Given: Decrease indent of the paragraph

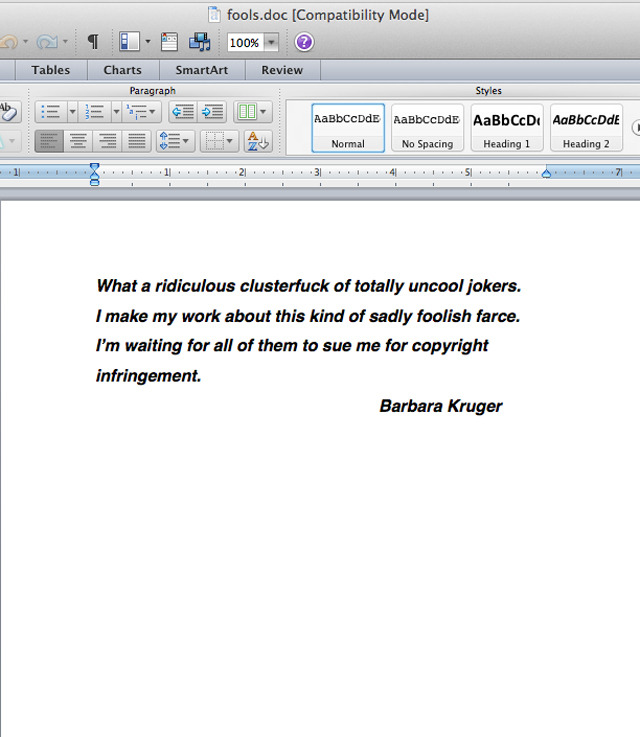Looking at the screenshot, I should pos(182,112).
